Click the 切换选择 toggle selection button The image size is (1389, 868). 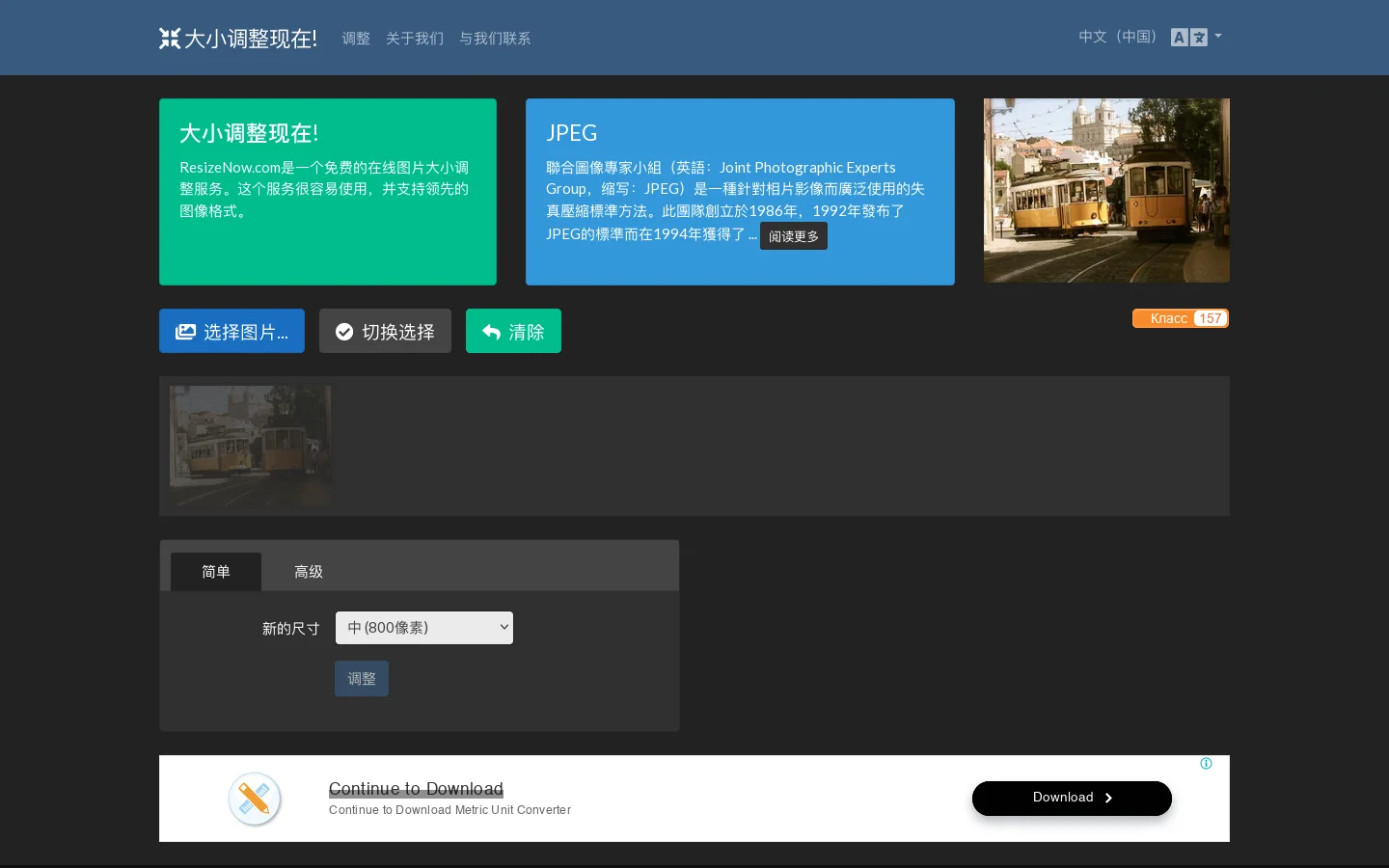coord(385,331)
